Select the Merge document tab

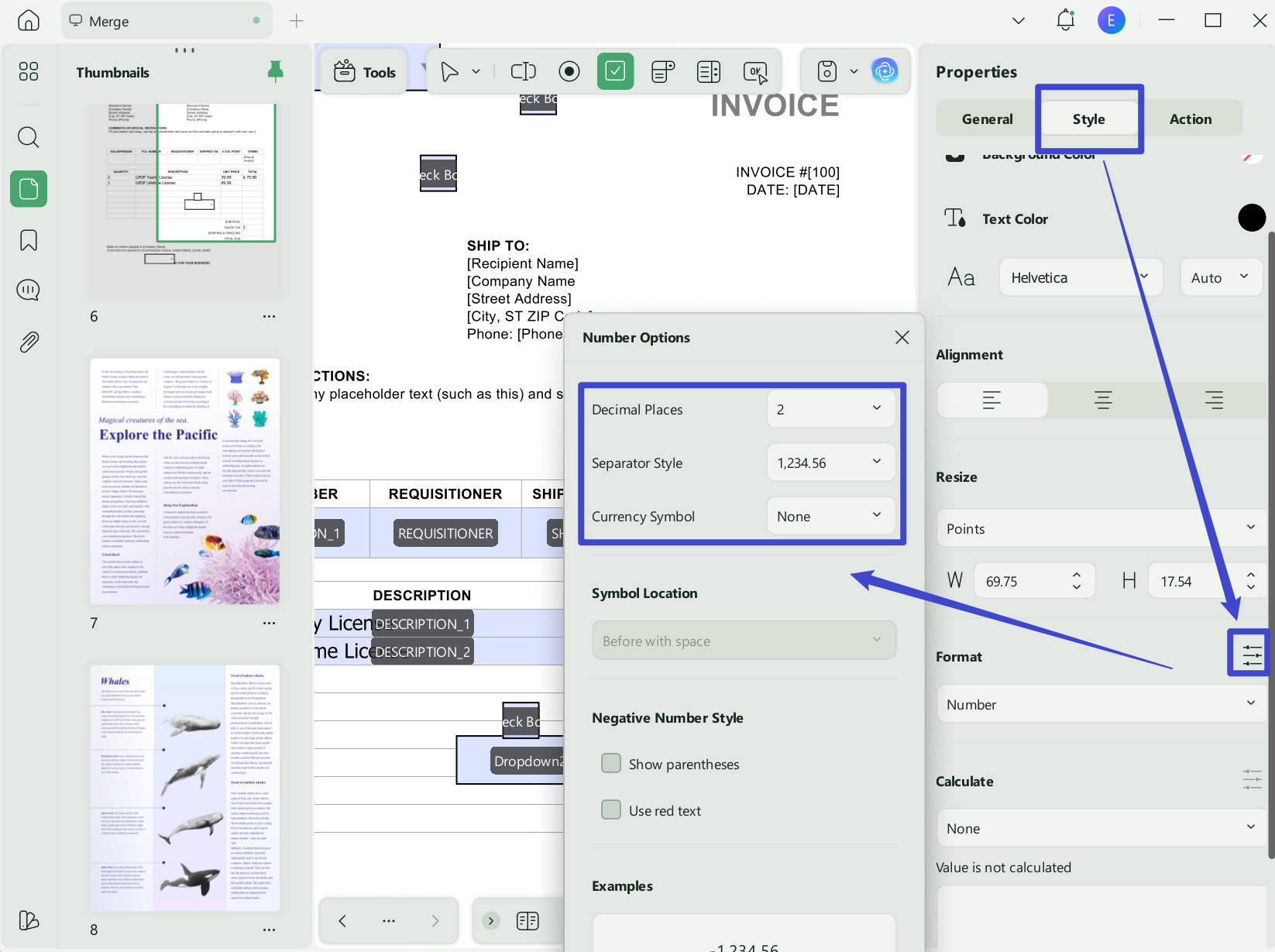click(167, 21)
